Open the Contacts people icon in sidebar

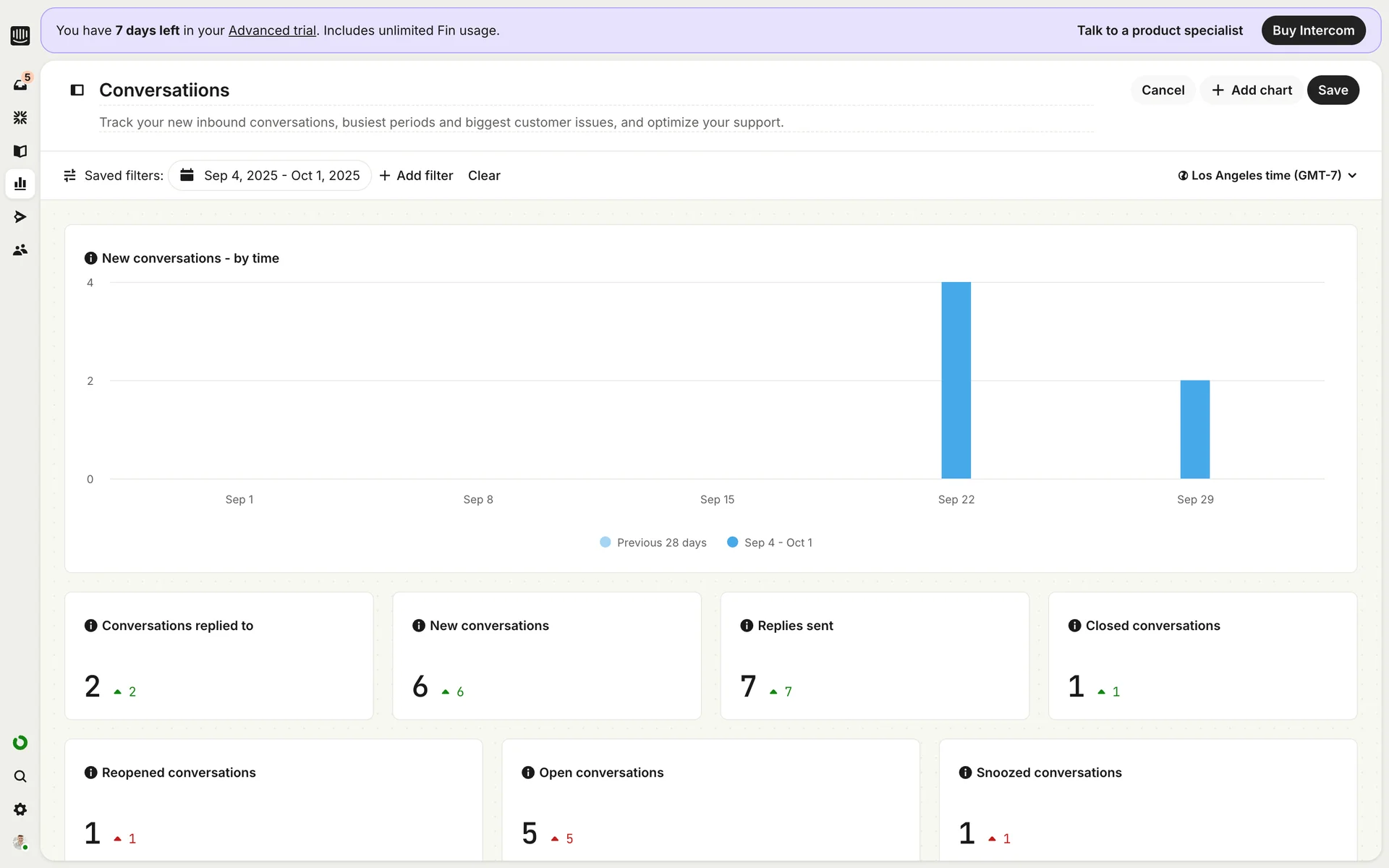click(x=20, y=250)
